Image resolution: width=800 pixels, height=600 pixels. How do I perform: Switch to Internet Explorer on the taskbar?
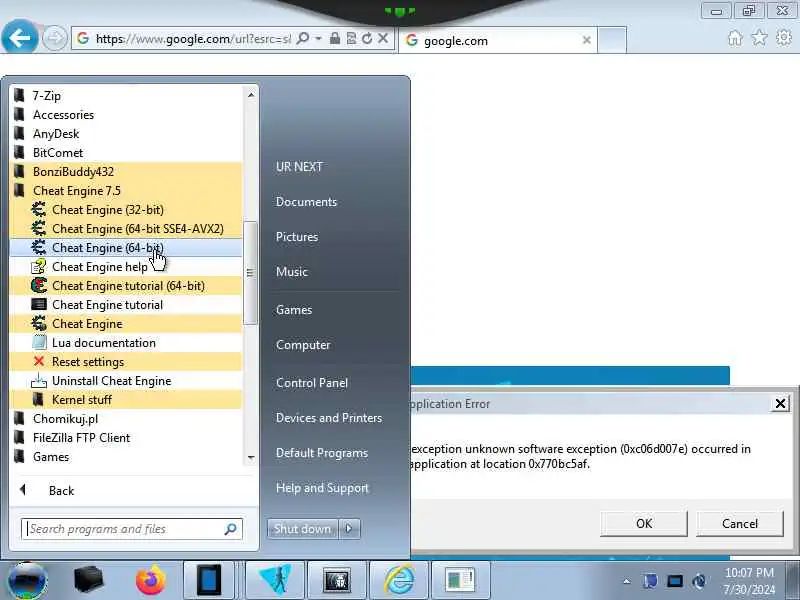pyautogui.click(x=399, y=581)
